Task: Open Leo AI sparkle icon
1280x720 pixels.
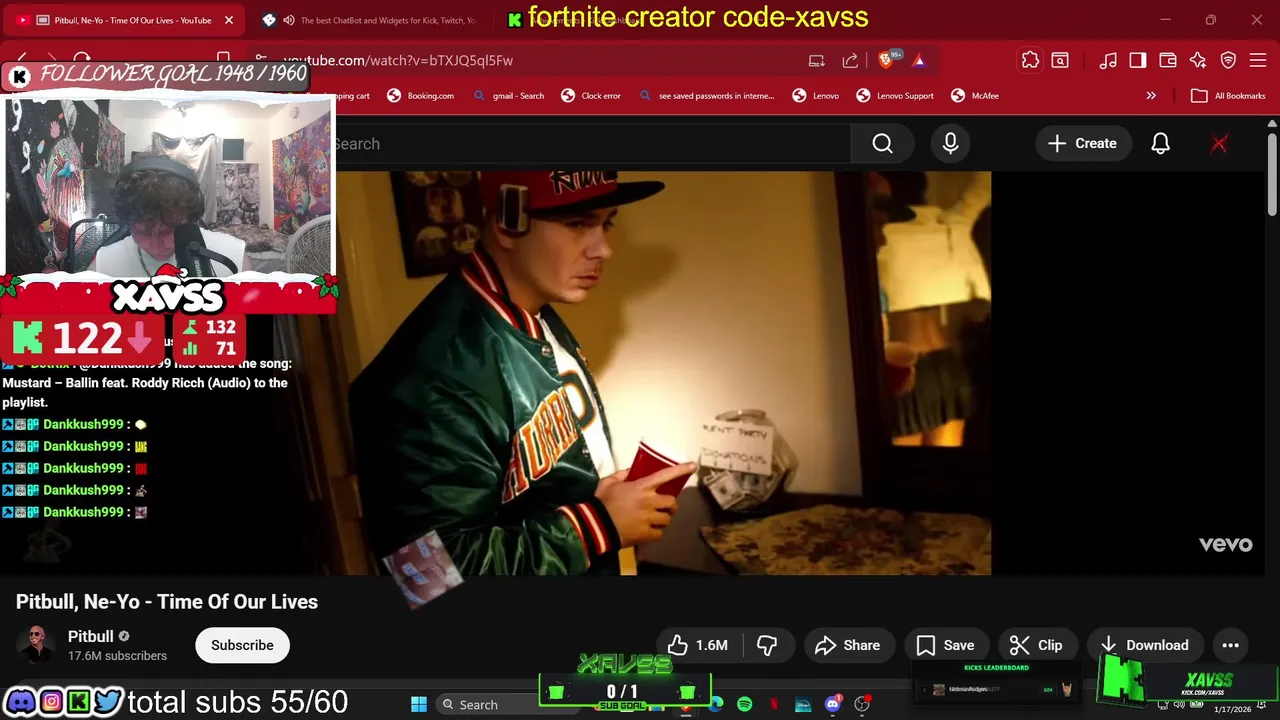Action: [x=1198, y=60]
